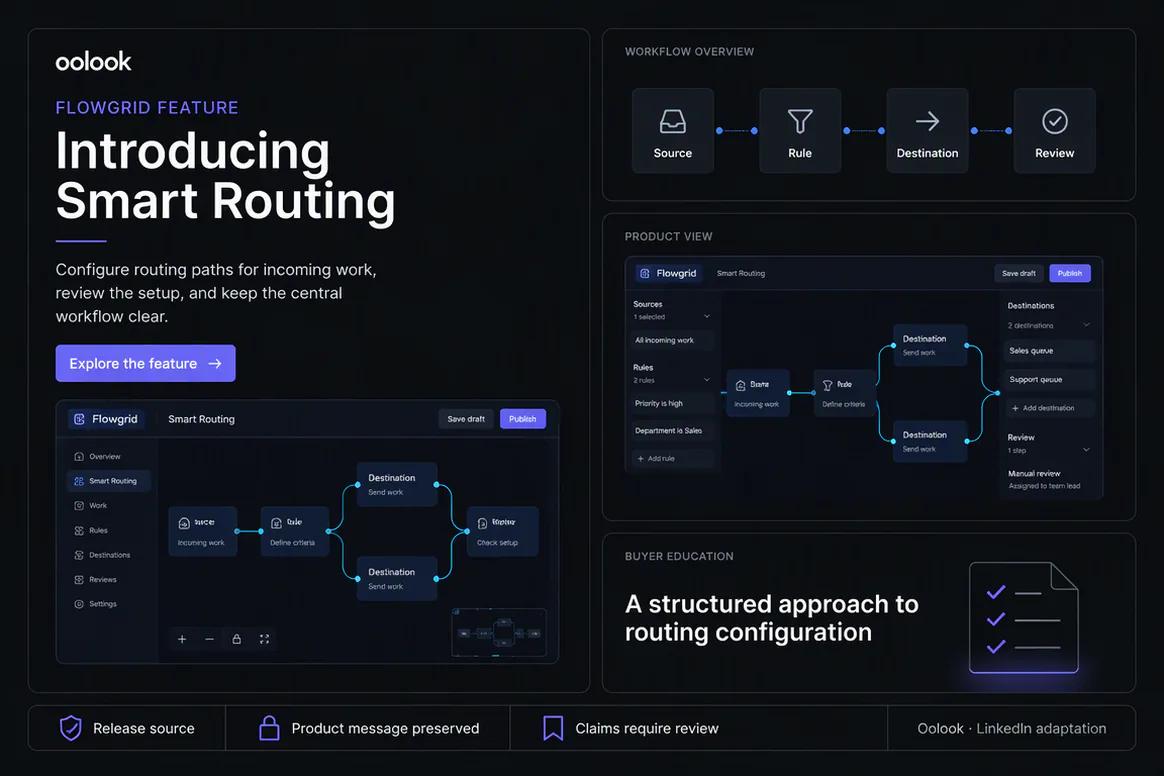Viewport: 1164px width, 776px height.
Task: Zoom out with the minus canvas control
Action: (x=209, y=639)
